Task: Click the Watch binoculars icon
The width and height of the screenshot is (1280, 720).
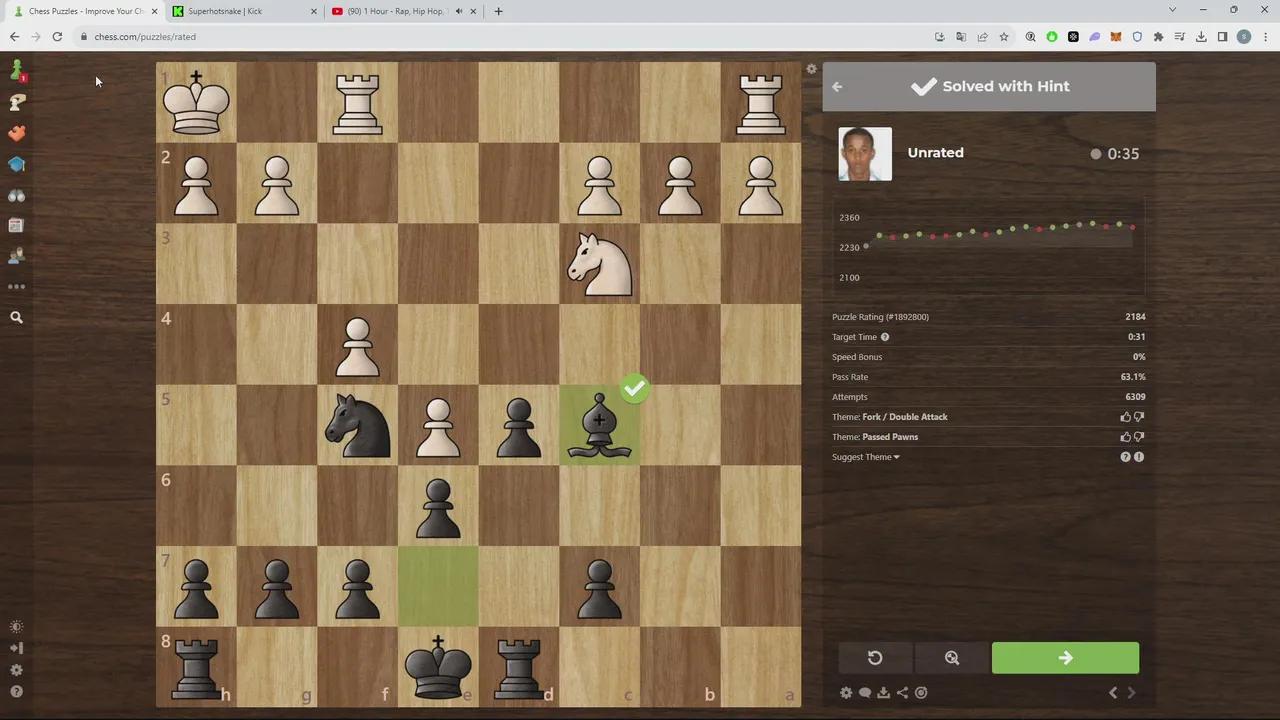Action: click(x=16, y=195)
